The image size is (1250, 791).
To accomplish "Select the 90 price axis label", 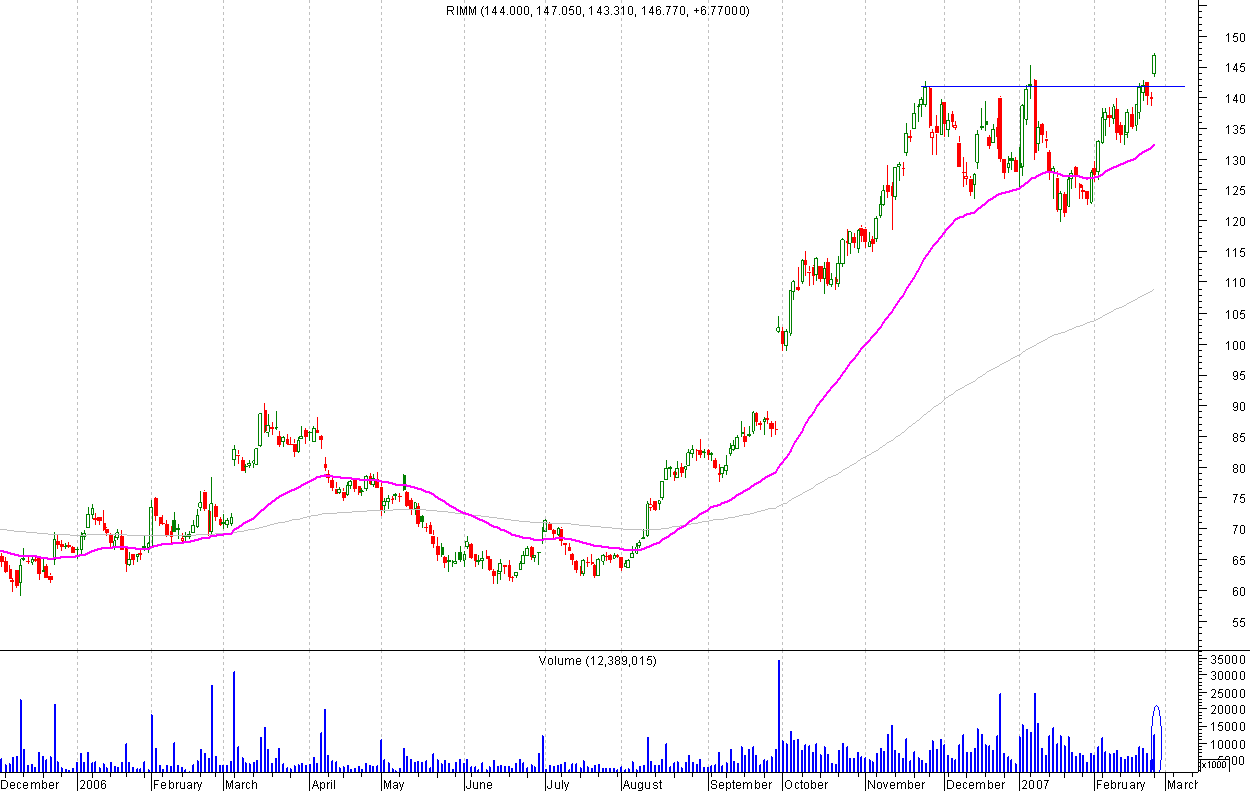I will point(1237,407).
